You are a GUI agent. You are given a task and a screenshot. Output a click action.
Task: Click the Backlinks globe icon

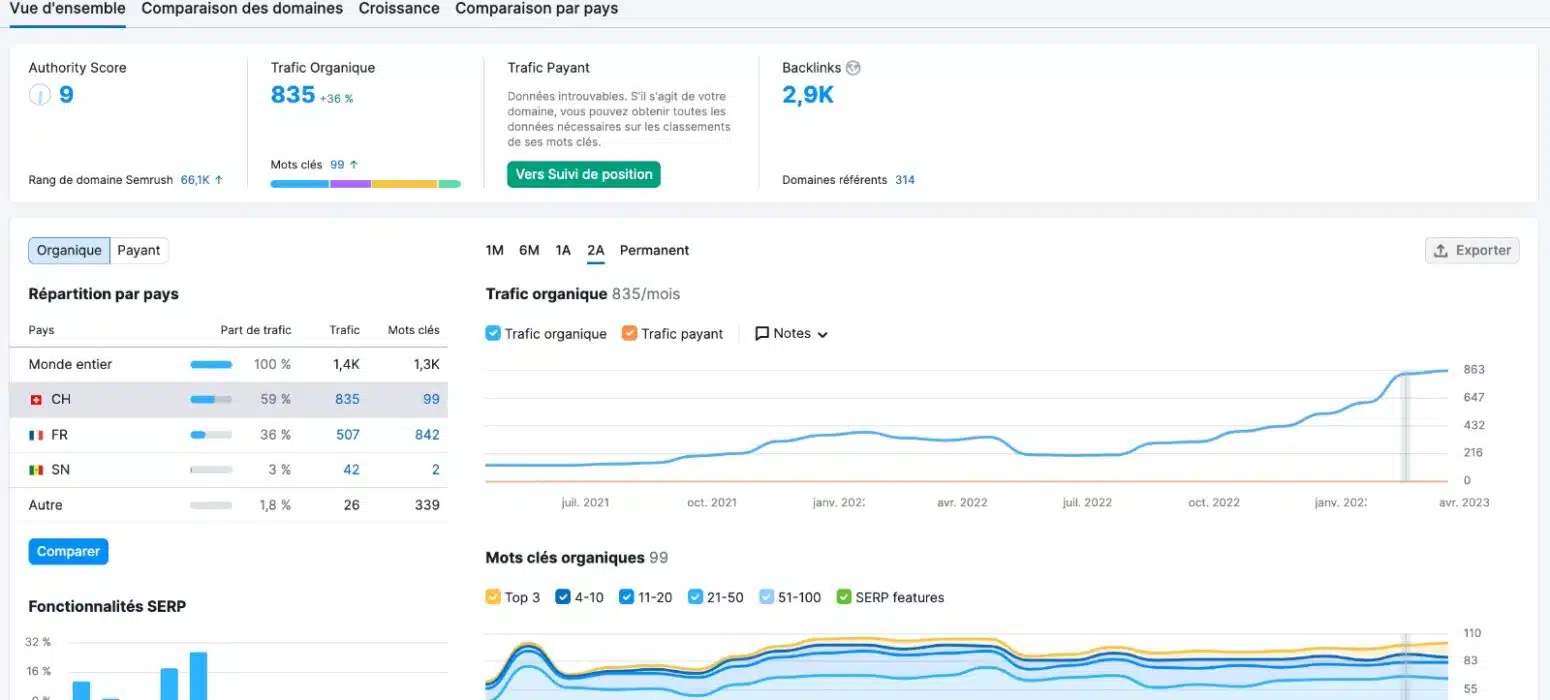853,68
